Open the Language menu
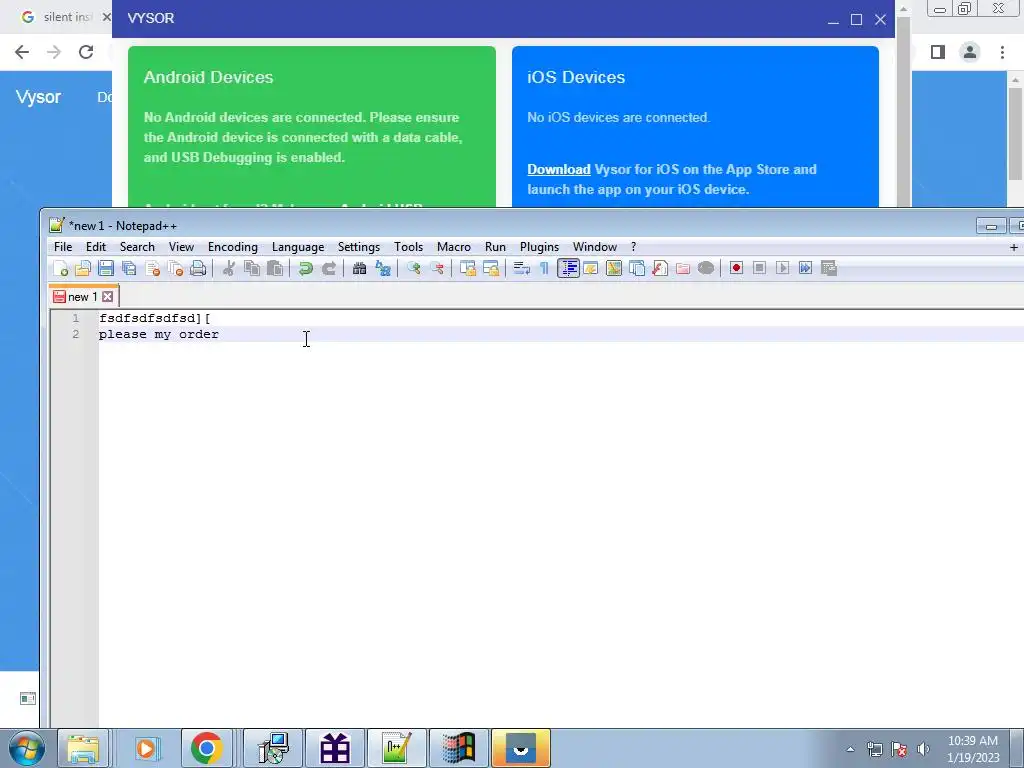This screenshot has width=1024, height=768. 298,247
